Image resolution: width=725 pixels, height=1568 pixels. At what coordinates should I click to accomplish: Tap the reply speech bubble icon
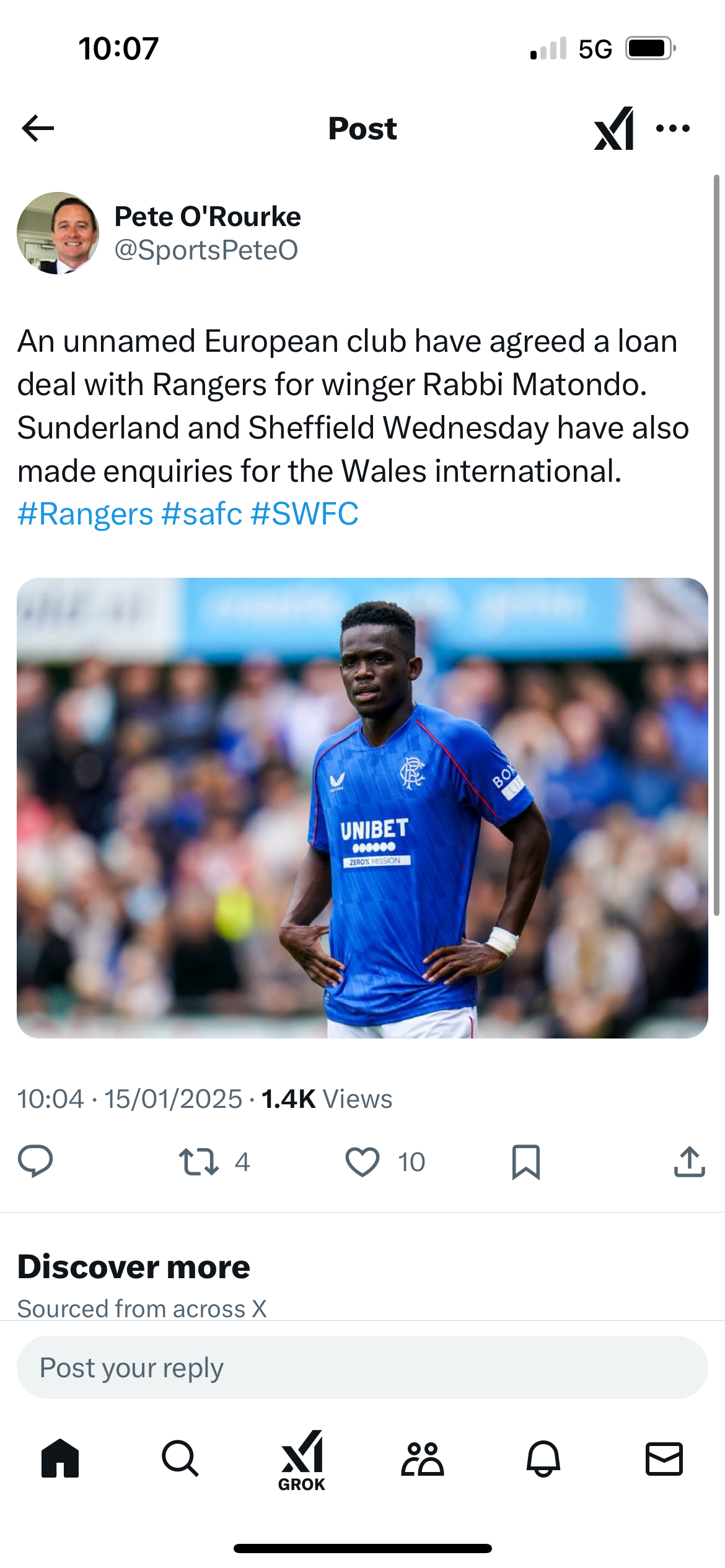35,1161
